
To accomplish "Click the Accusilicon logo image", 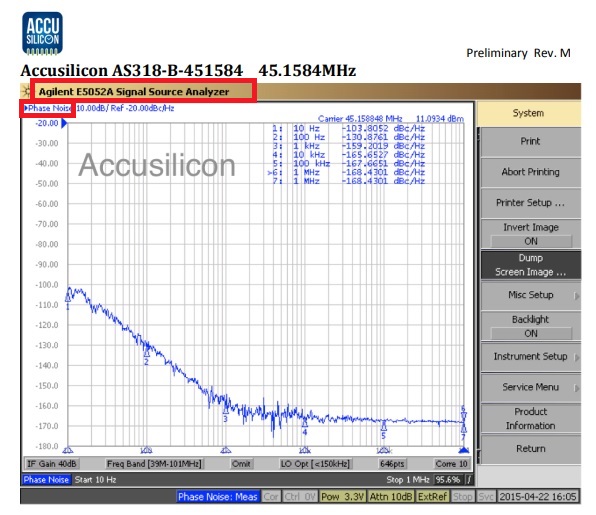I will pos(42,33).
